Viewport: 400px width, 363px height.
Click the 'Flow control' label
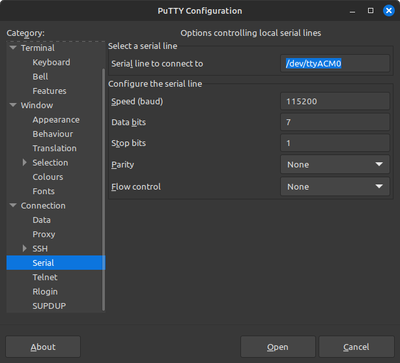[136, 187]
